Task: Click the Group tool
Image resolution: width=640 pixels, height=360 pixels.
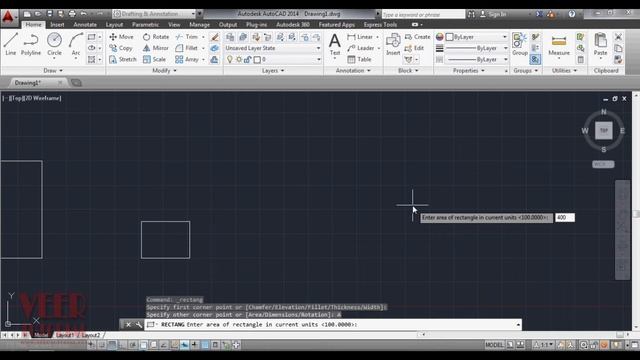Action: point(520,44)
